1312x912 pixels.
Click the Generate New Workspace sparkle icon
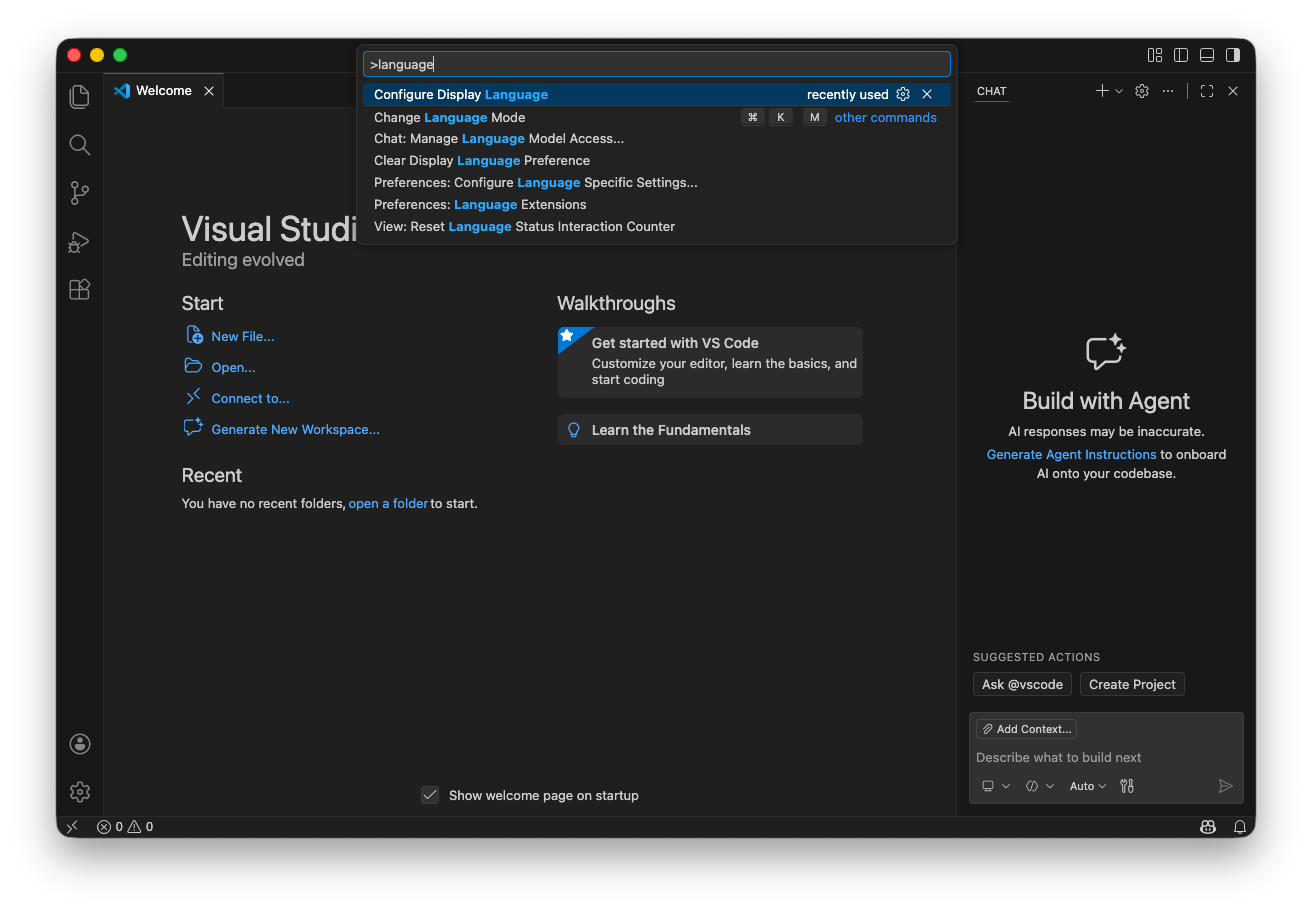[x=194, y=428]
